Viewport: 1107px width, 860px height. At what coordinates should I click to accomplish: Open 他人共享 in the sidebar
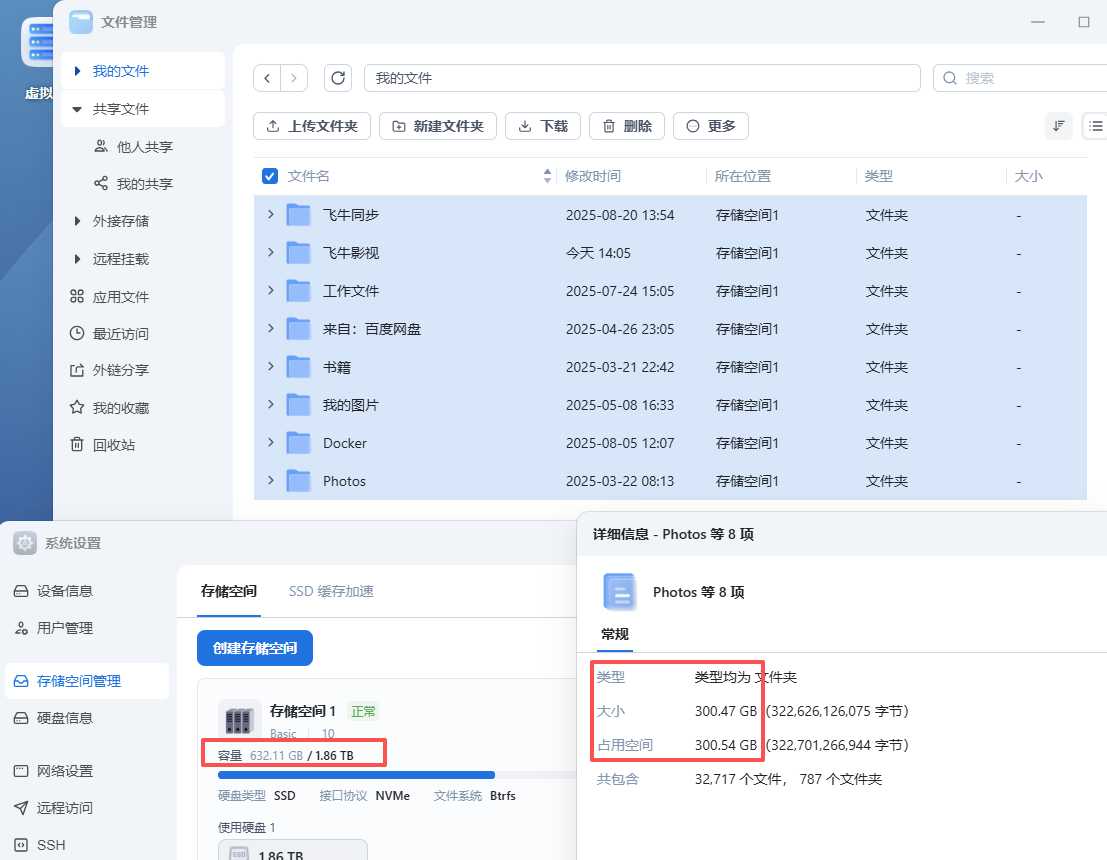click(x=134, y=146)
